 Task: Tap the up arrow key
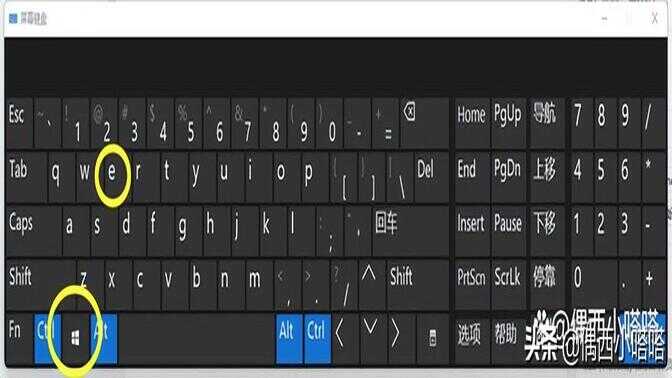point(369,273)
